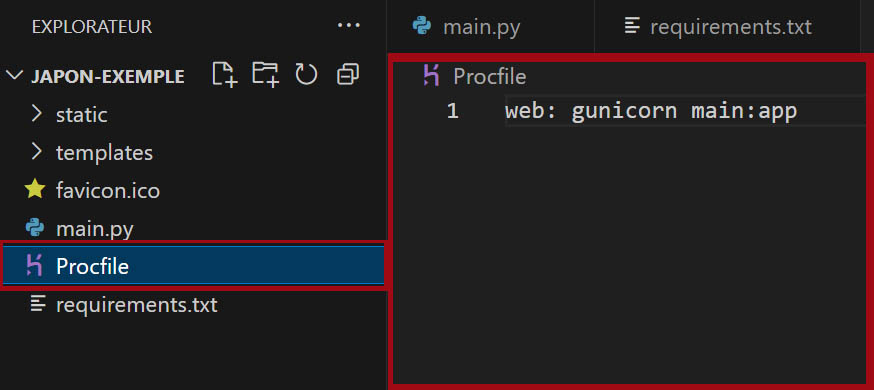Collapse all folders in the explorer
This screenshot has height=390, width=874.
(x=348, y=75)
